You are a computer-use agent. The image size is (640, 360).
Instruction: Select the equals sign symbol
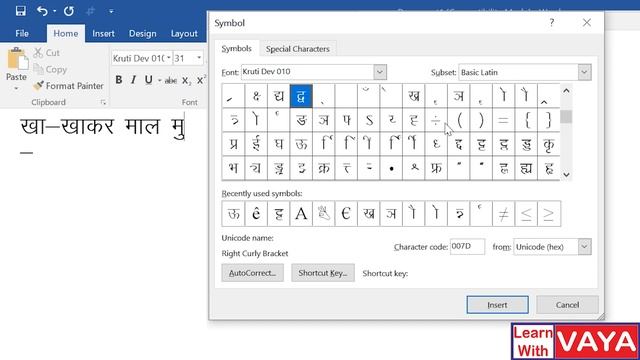pyautogui.click(x=503, y=120)
